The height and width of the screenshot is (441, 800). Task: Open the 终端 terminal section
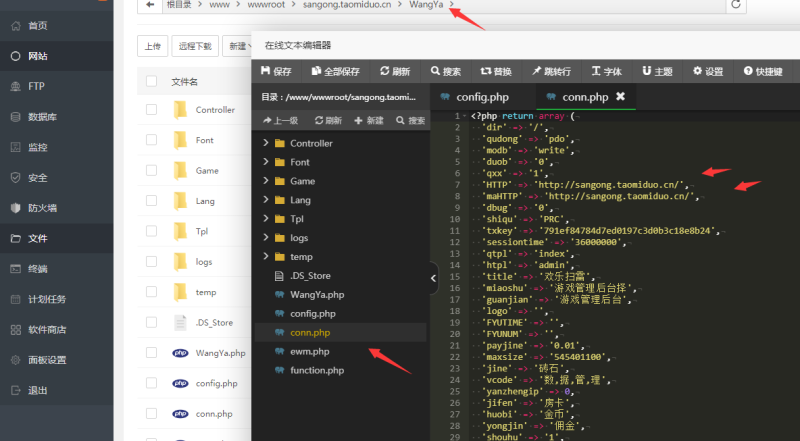[x=56, y=269]
